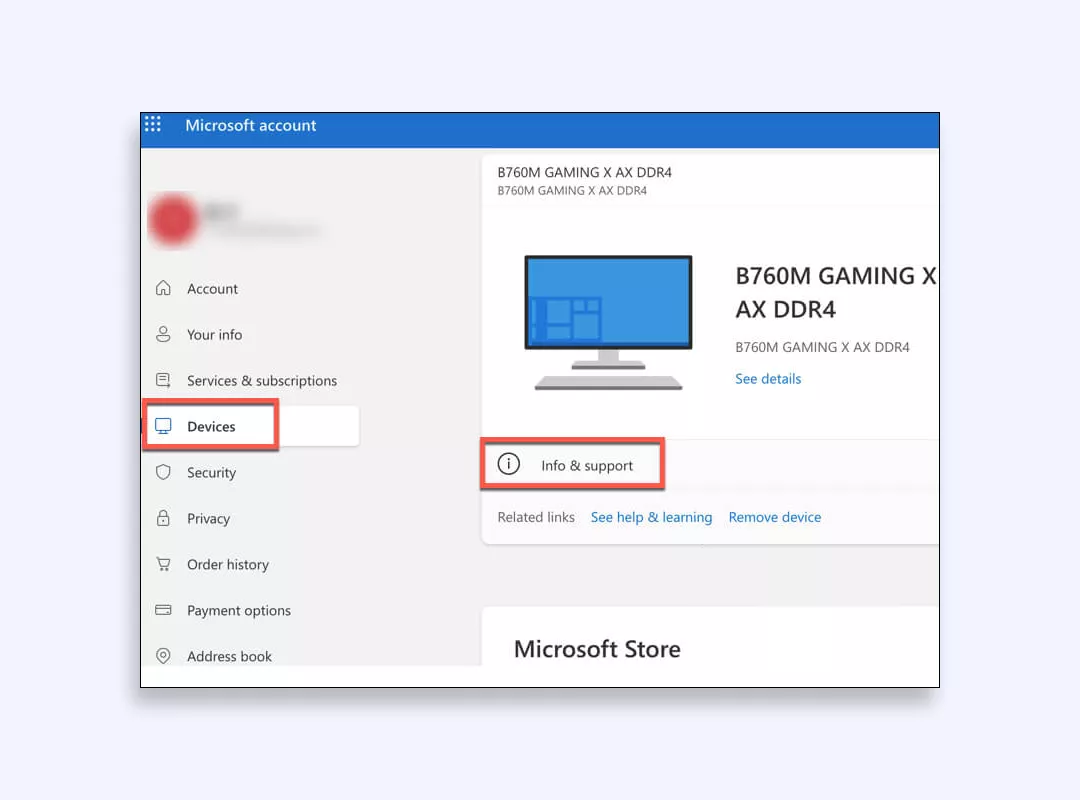This screenshot has width=1080, height=800.
Task: Click the card icon beside Payment options
Action: pos(164,610)
